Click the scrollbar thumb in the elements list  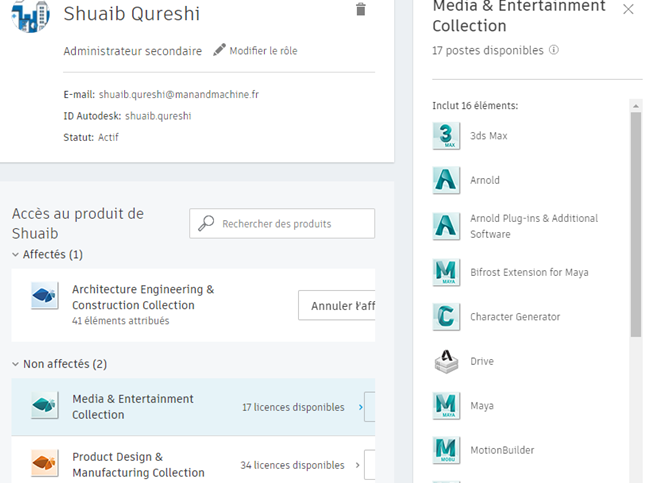[x=636, y=224]
